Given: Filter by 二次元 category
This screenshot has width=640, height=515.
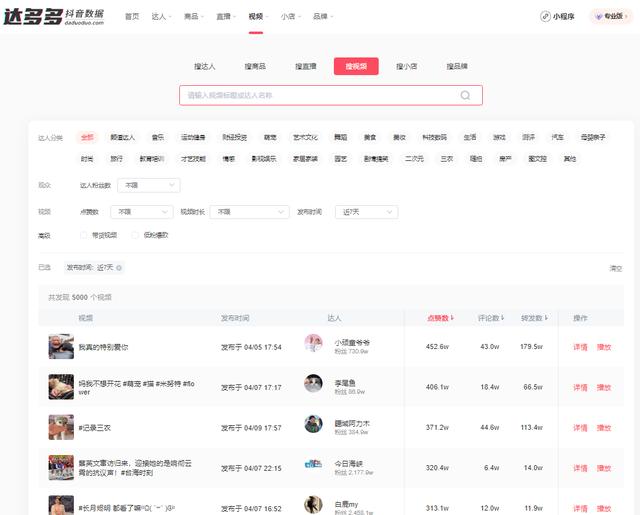Looking at the screenshot, I should coord(414,159).
